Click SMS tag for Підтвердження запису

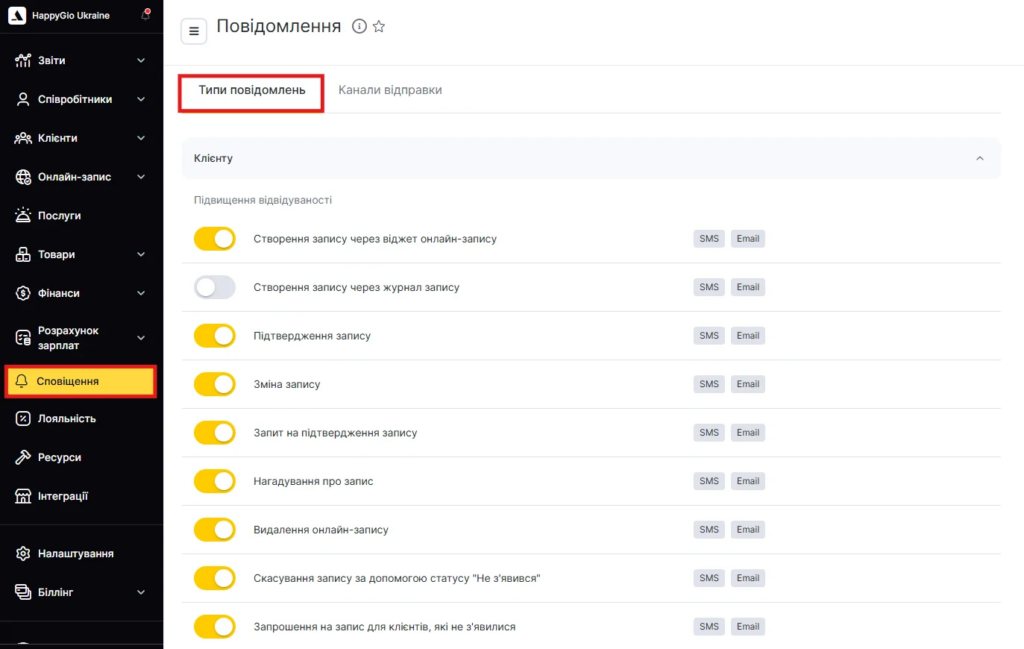709,336
